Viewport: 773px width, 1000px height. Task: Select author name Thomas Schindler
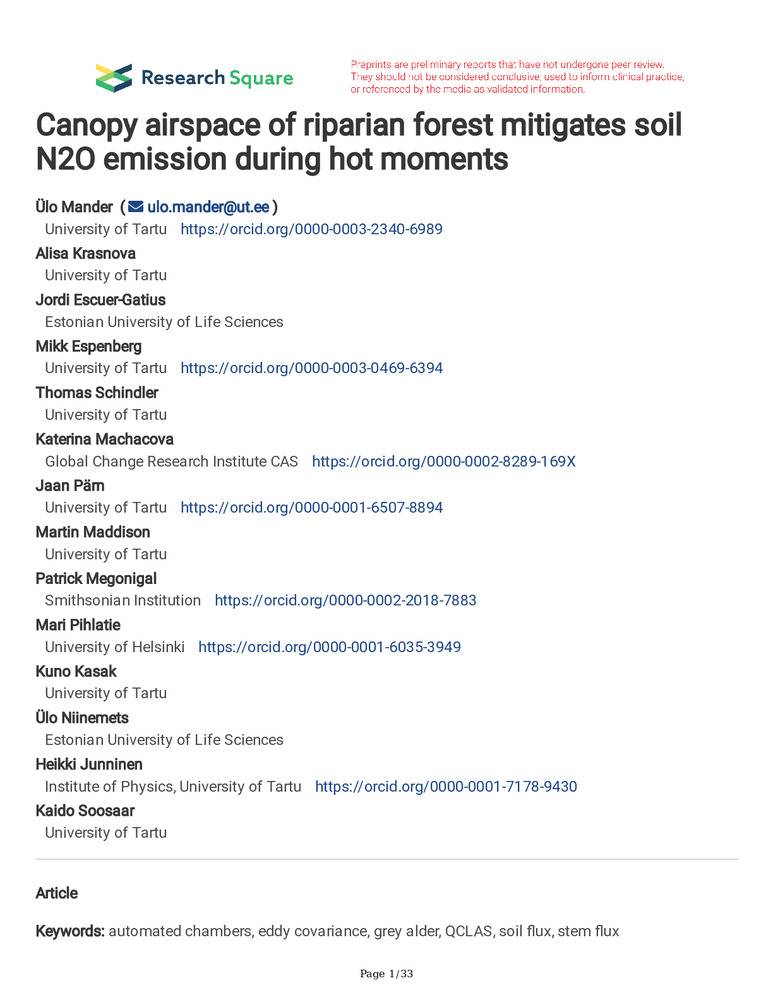tap(97, 392)
